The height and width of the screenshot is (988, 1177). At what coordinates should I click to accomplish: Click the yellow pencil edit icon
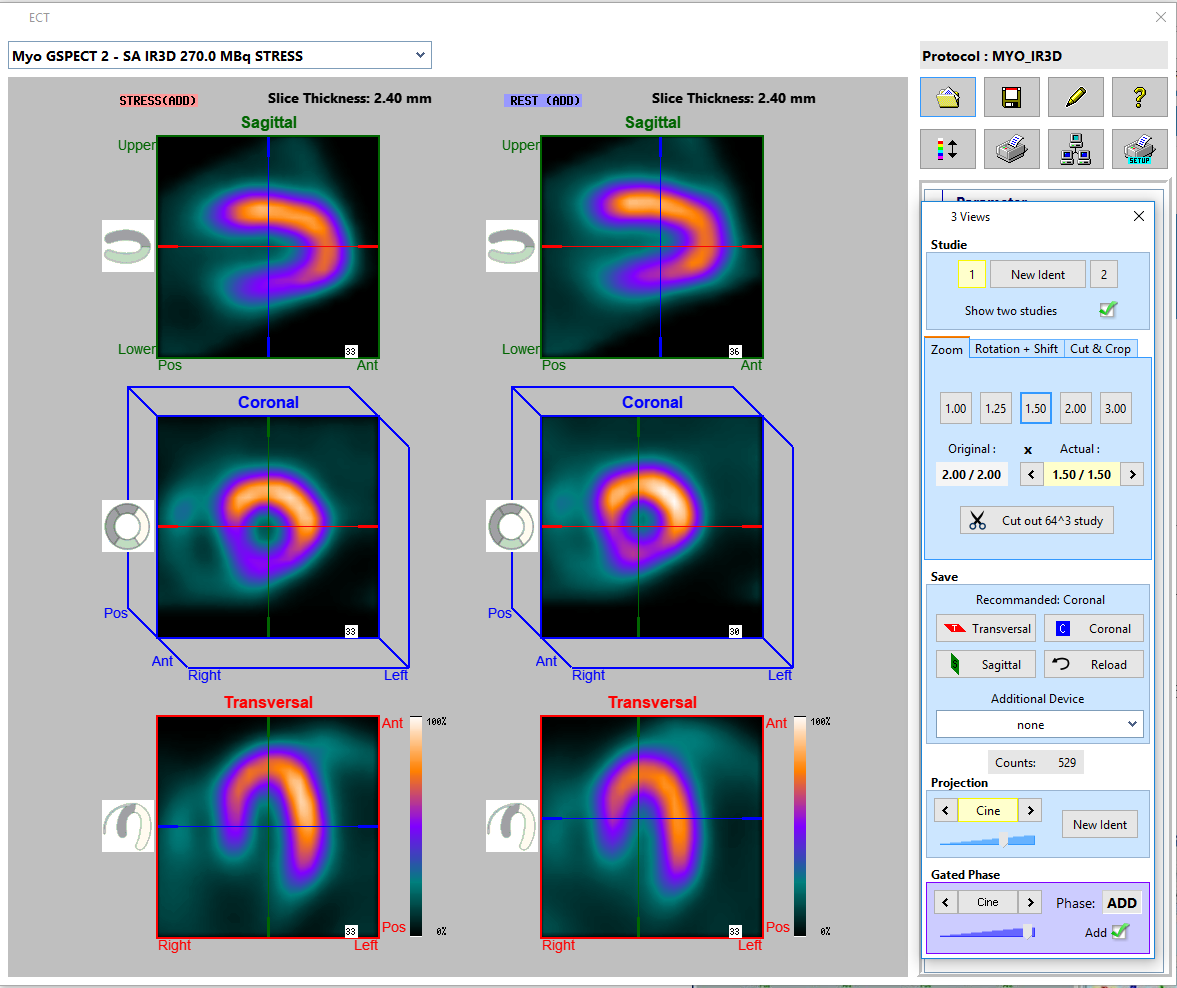1075,97
